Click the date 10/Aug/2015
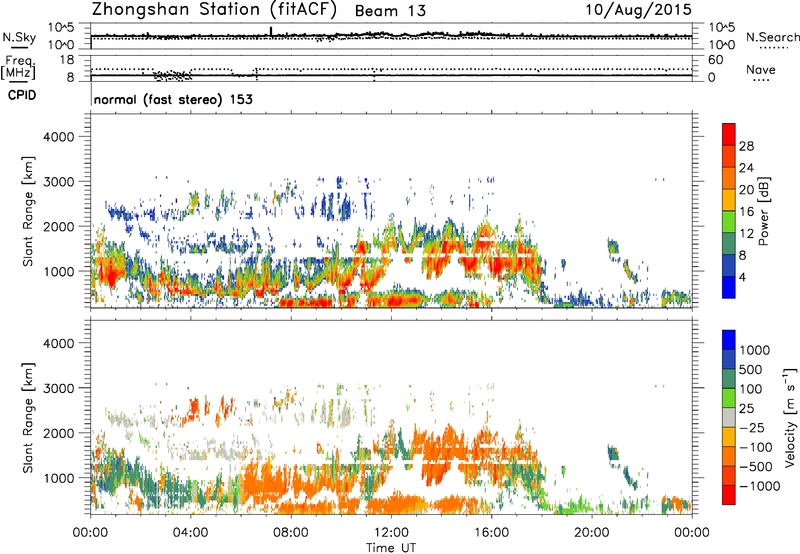Image resolution: width=800 pixels, height=554 pixels. coord(638,10)
